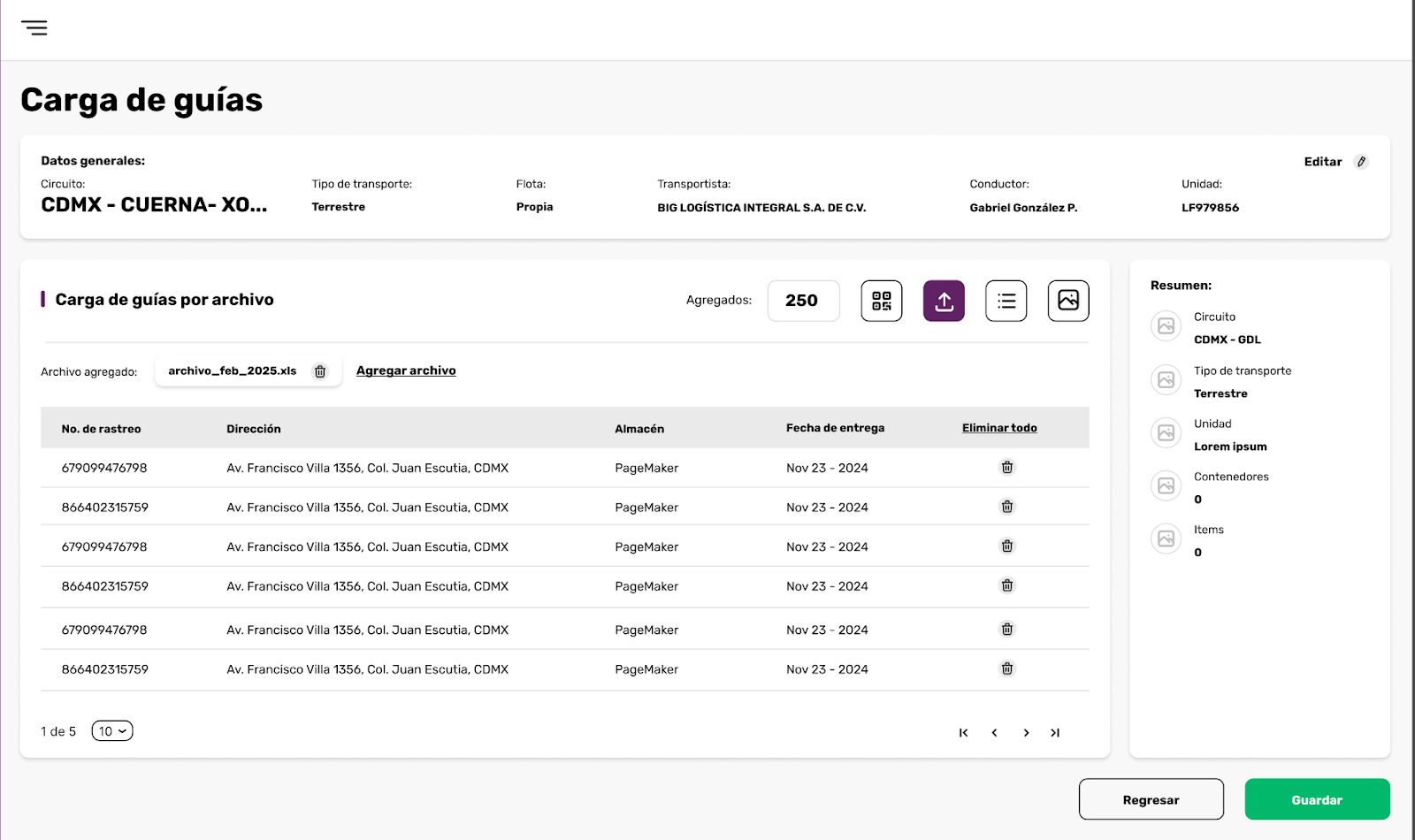
Task: Click transportista BIG LOGÍSTICA INTEGRAL S.A. DE C.V.
Action: pos(761,208)
